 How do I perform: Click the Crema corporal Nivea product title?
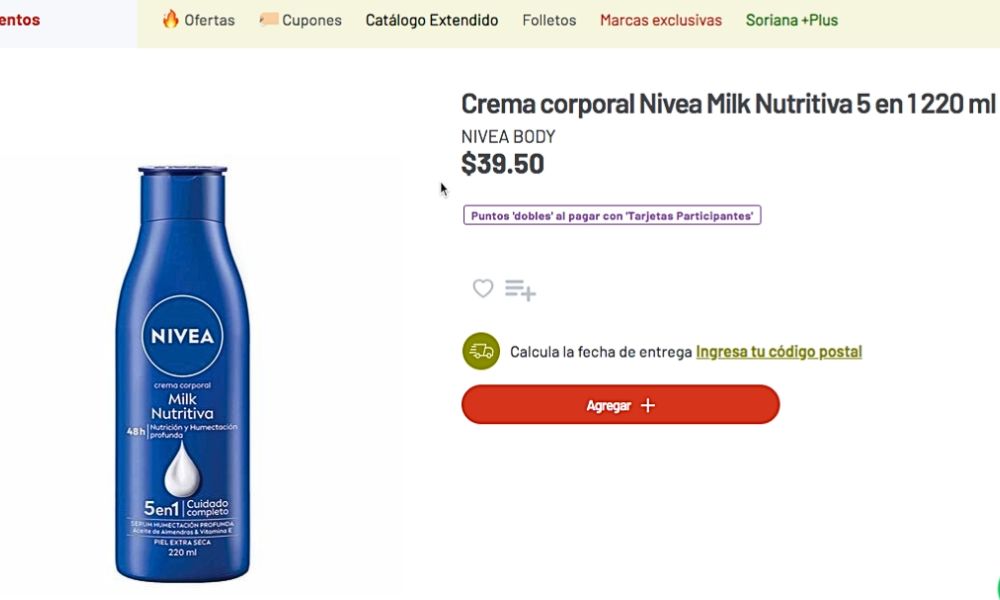coord(728,104)
